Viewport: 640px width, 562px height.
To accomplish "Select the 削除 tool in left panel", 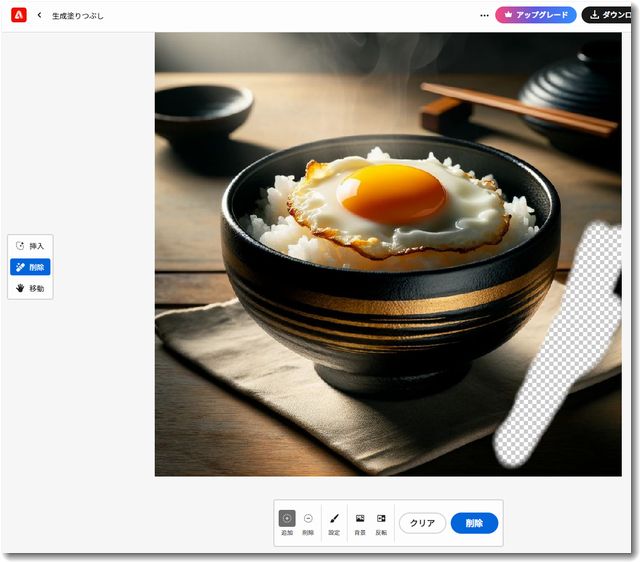I will tap(30, 267).
